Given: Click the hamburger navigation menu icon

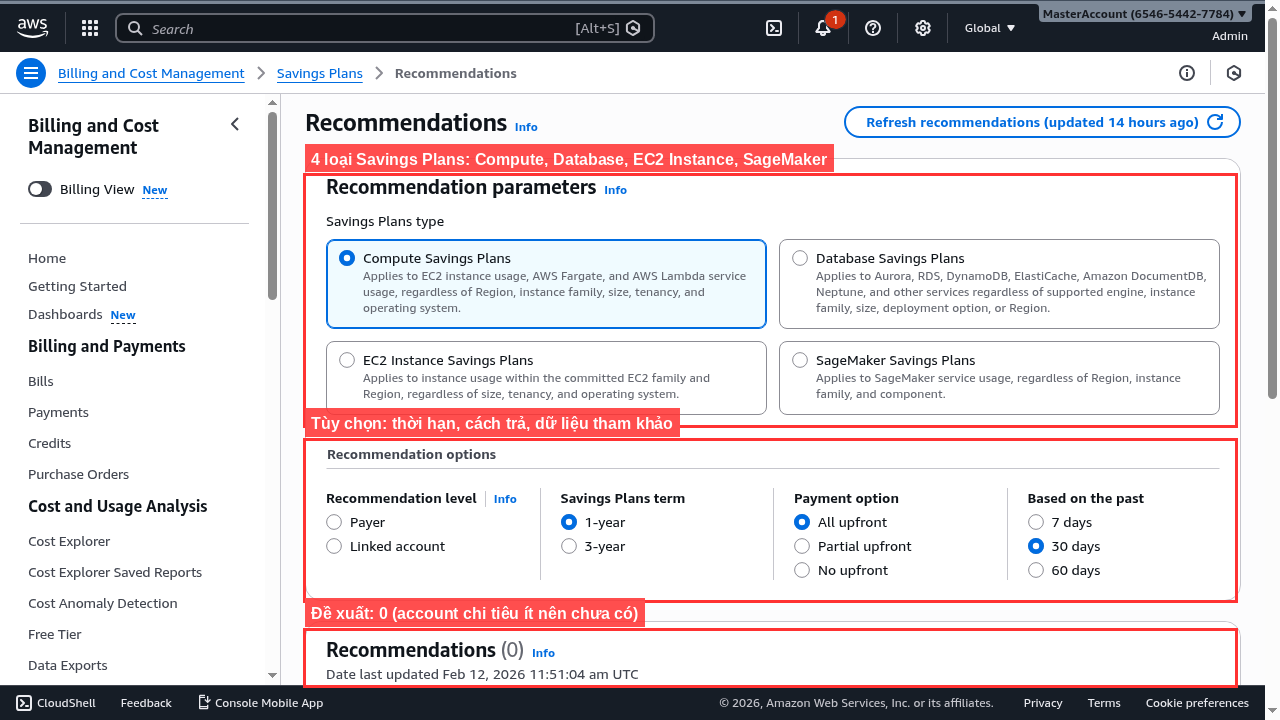Looking at the screenshot, I should tap(31, 73).
